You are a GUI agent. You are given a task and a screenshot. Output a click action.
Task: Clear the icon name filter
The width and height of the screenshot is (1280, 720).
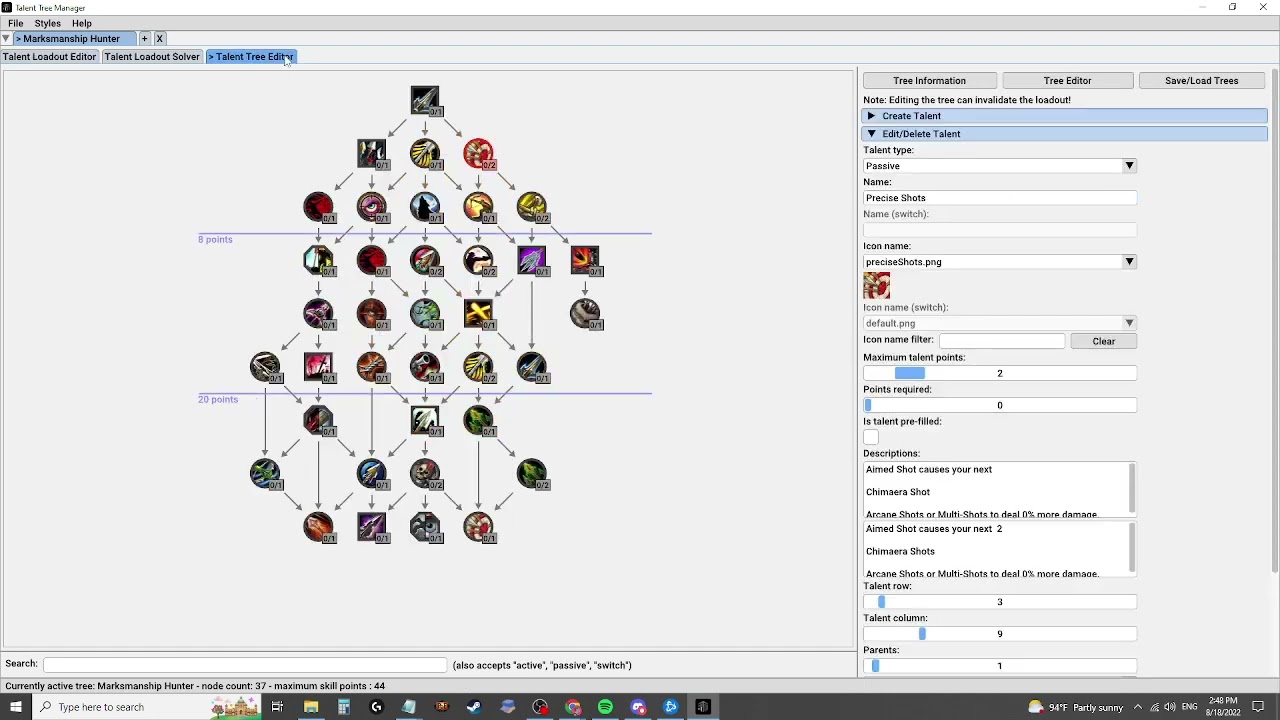[x=1103, y=342]
